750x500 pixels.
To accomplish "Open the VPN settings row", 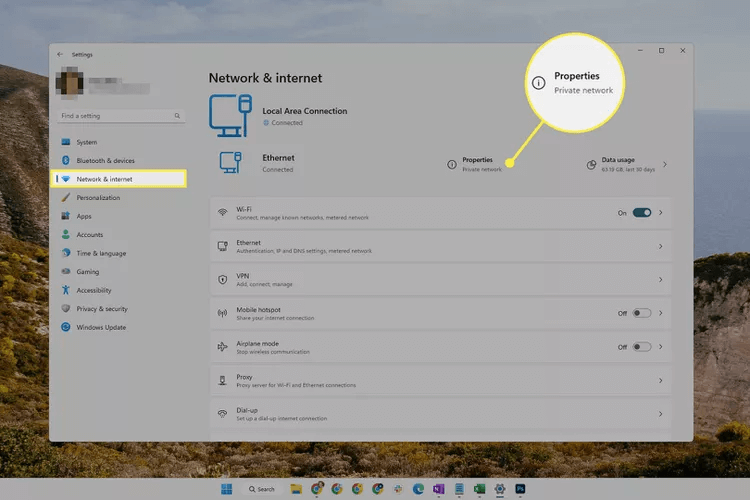I will pos(440,280).
